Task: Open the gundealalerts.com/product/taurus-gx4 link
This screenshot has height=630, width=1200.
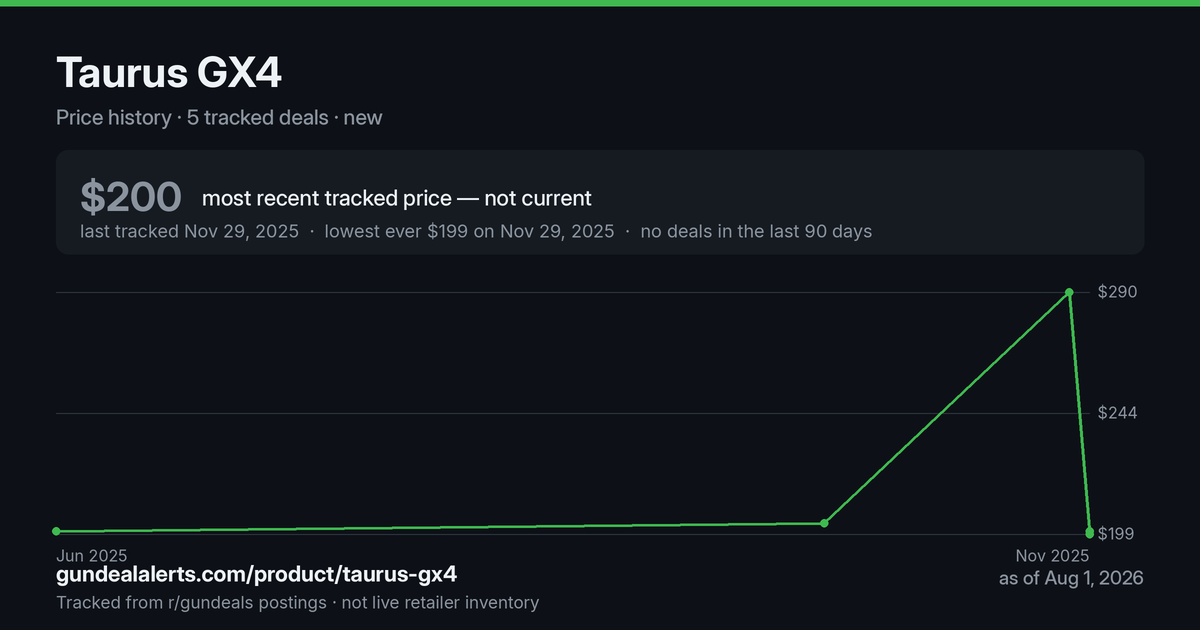Action: [257, 575]
